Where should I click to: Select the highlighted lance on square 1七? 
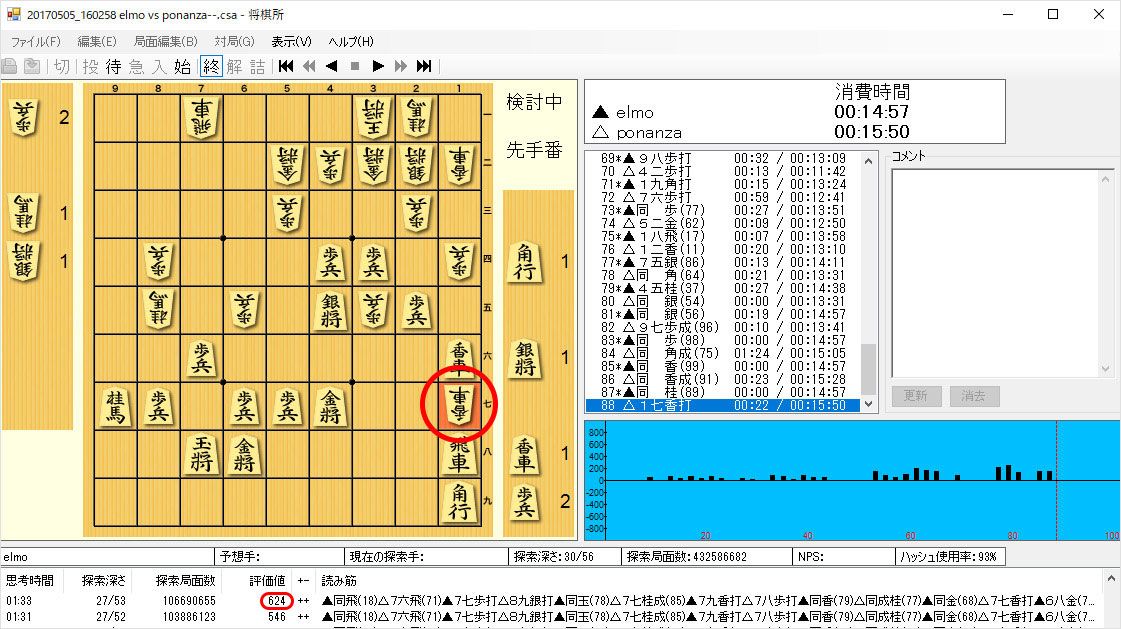(459, 405)
